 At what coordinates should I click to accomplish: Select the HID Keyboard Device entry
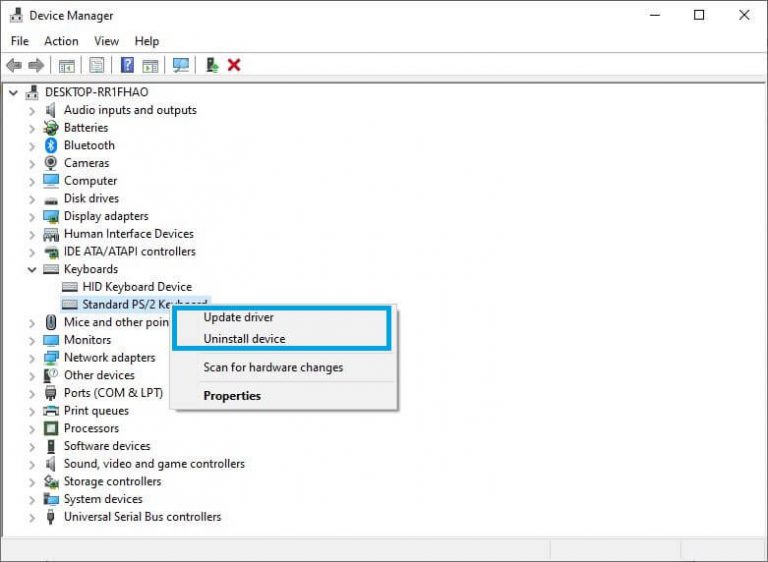click(x=137, y=287)
